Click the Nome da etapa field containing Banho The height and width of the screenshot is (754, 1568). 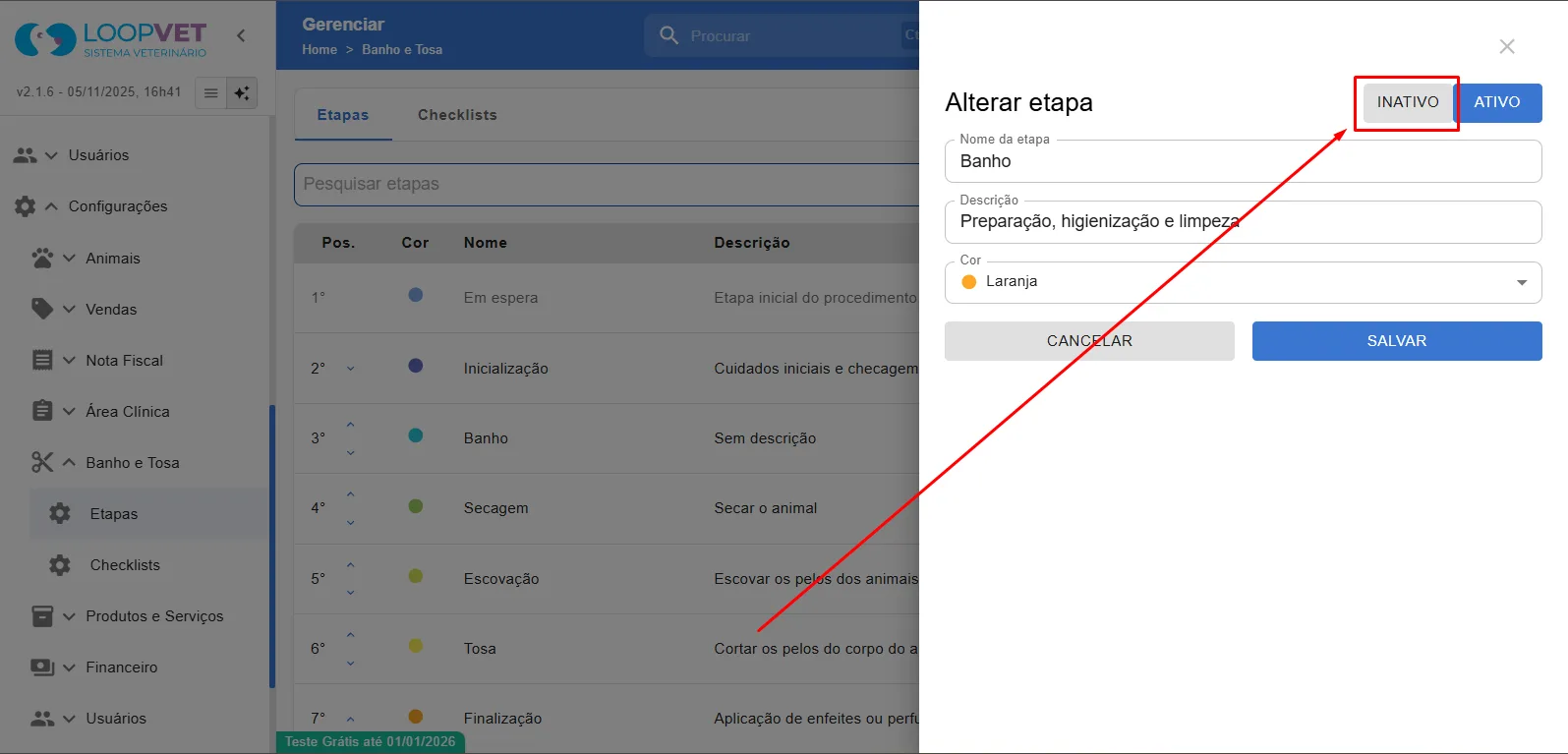pyautogui.click(x=1243, y=161)
